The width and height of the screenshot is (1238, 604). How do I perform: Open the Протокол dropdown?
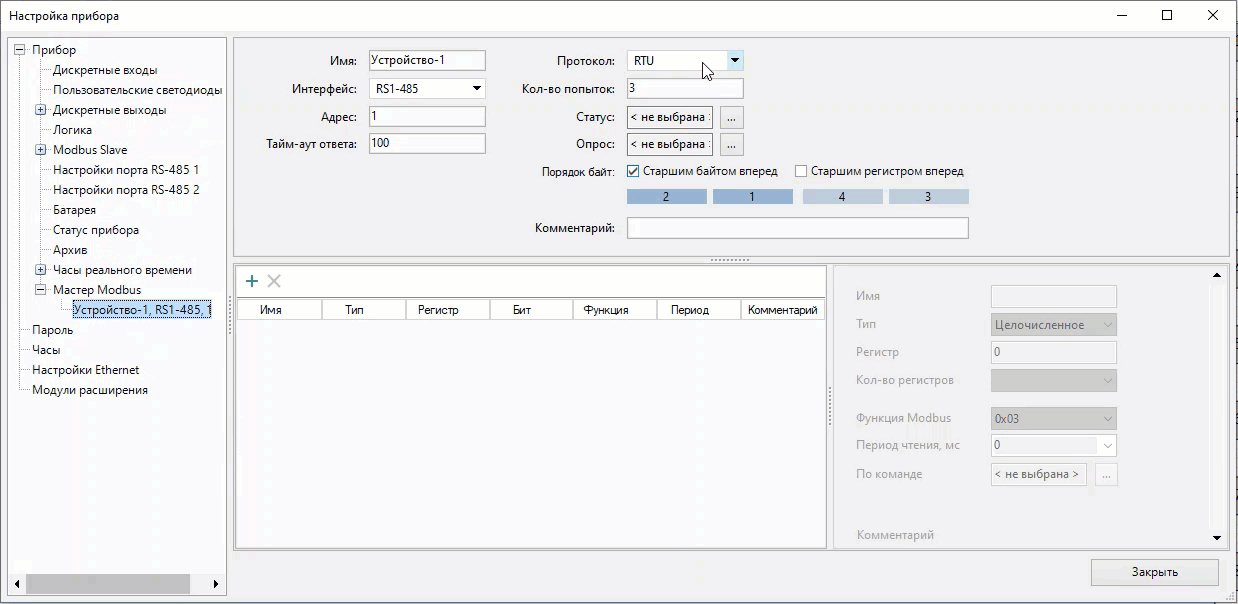pyautogui.click(x=735, y=61)
